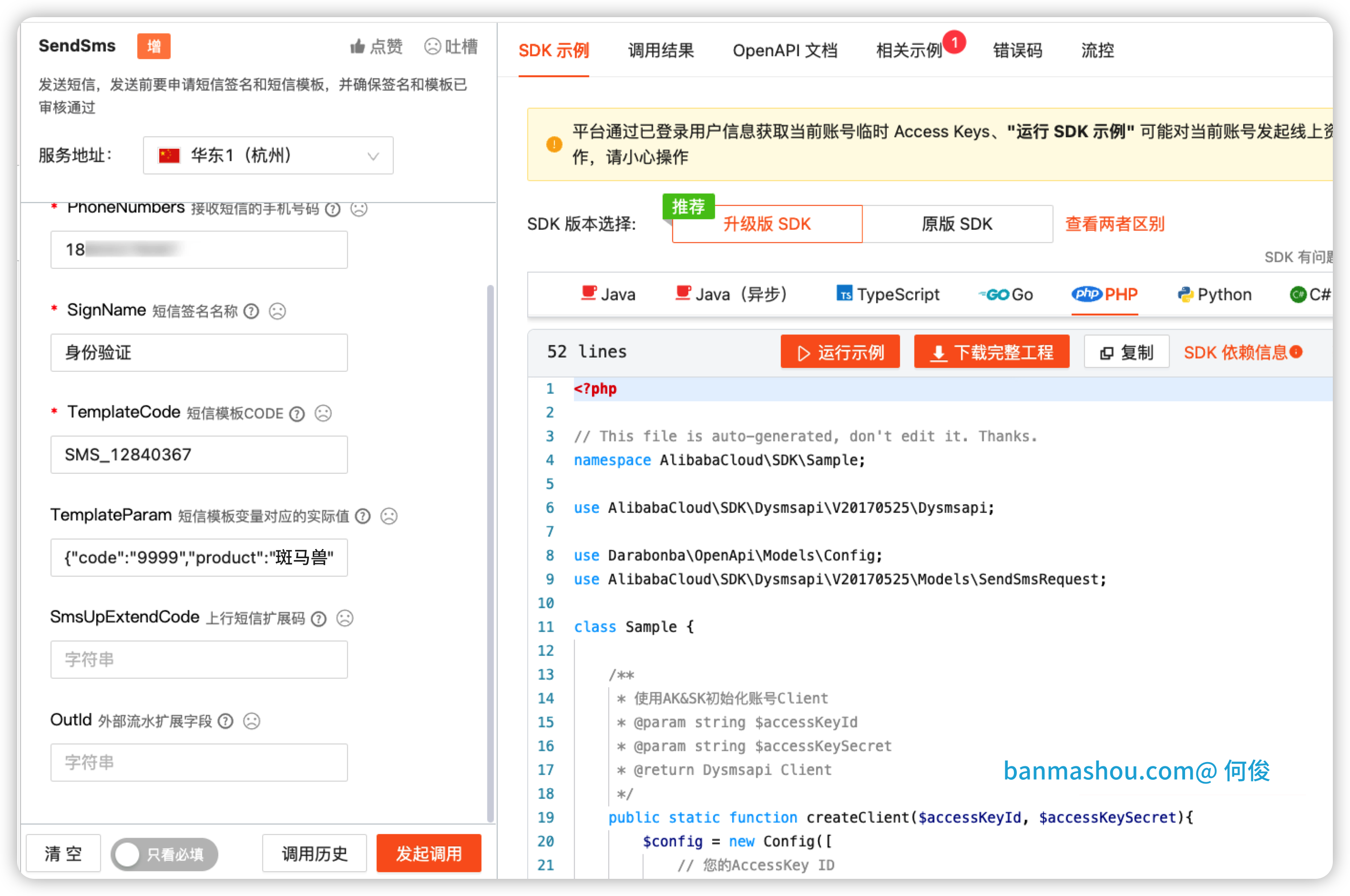Open SDK 依赖信息 link
This screenshot has height=896, width=1350.
click(x=1235, y=352)
